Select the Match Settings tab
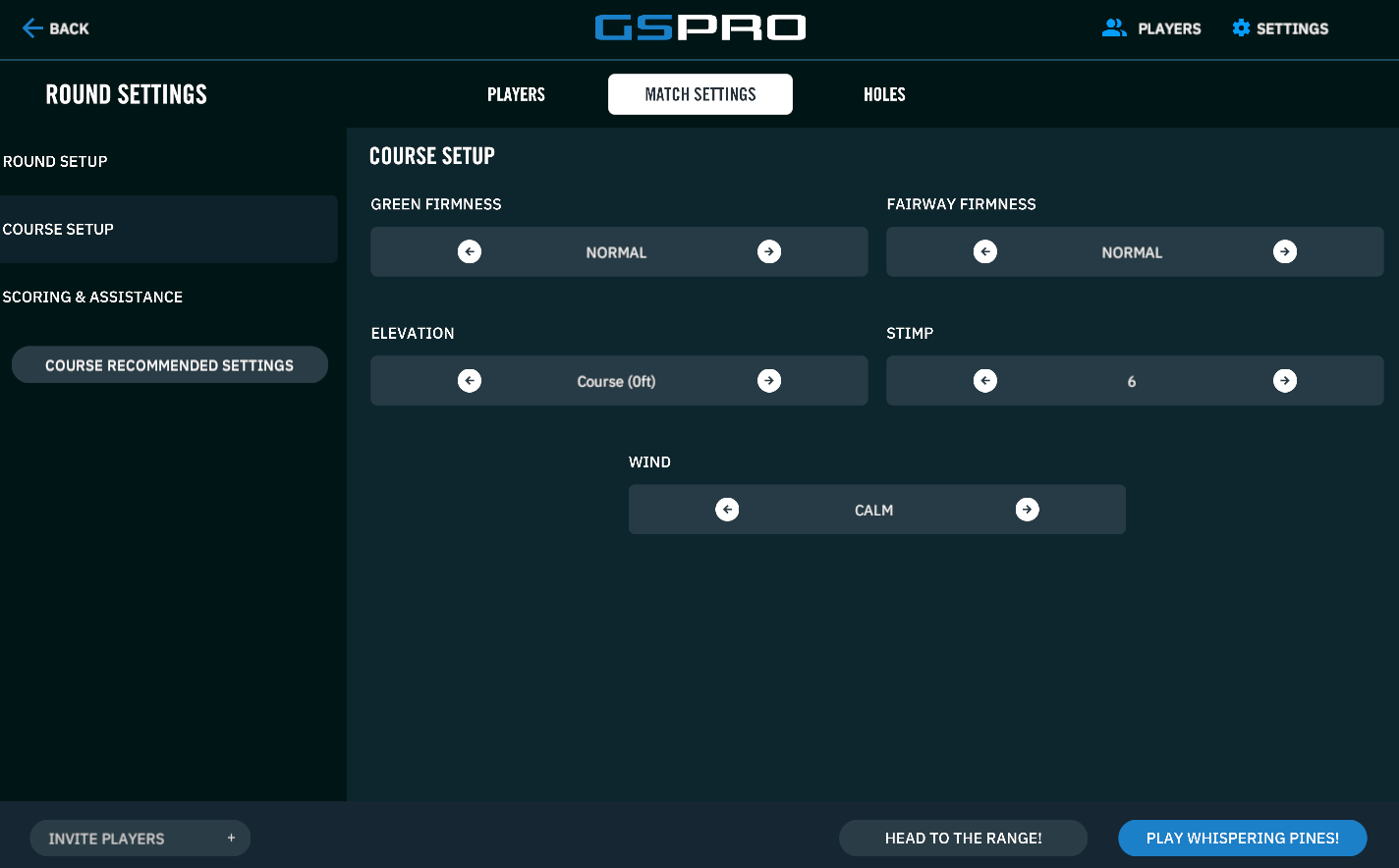 700,94
